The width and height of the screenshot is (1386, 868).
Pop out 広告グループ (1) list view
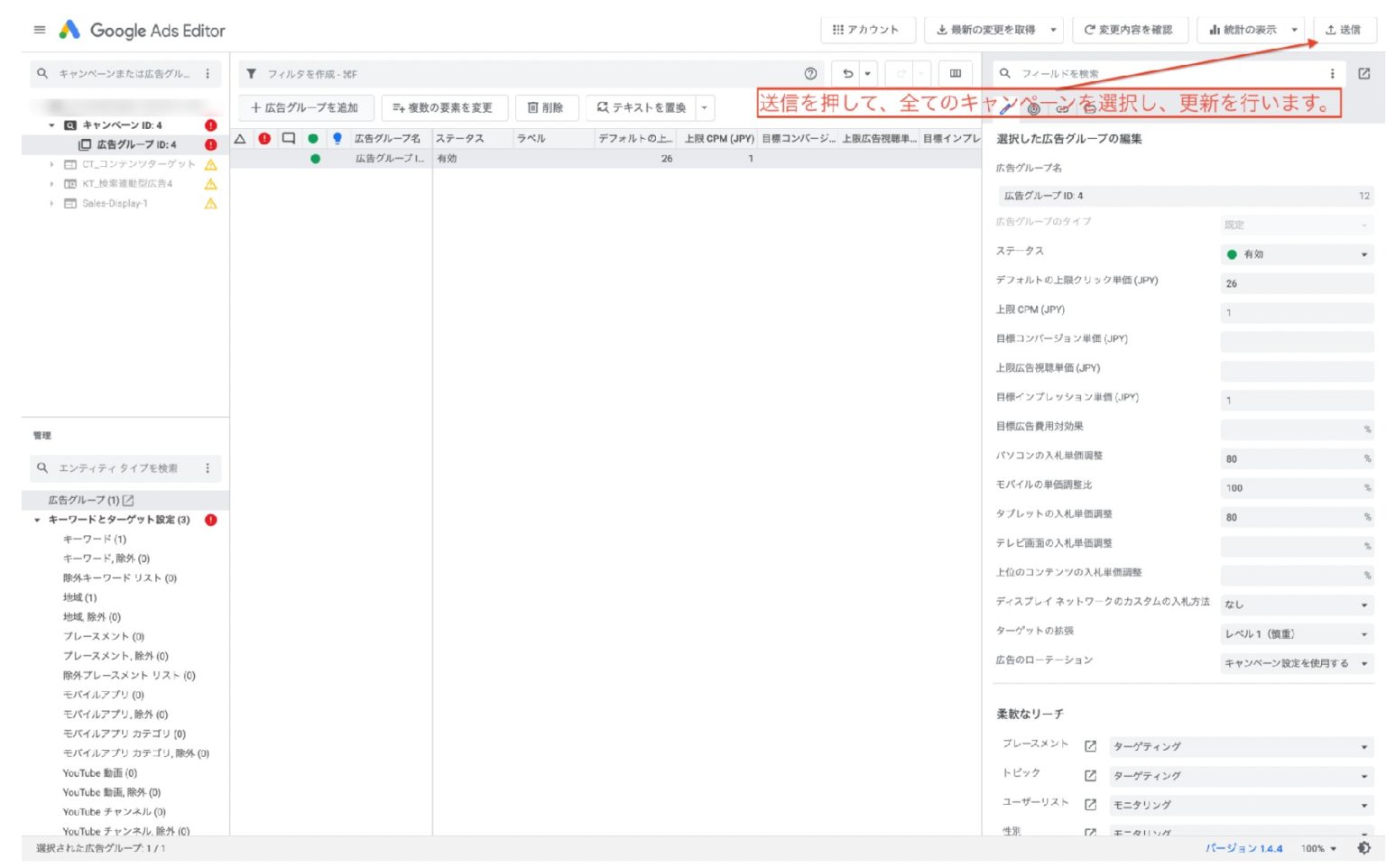(128, 500)
